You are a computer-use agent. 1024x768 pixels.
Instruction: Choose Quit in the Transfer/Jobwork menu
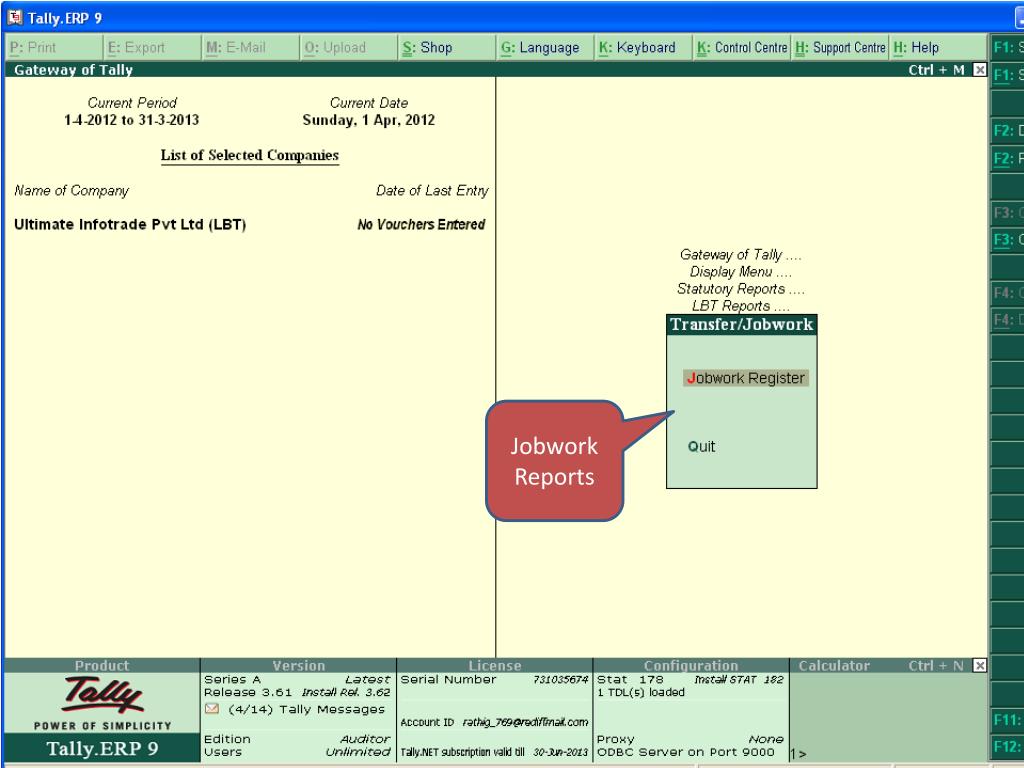pos(701,447)
